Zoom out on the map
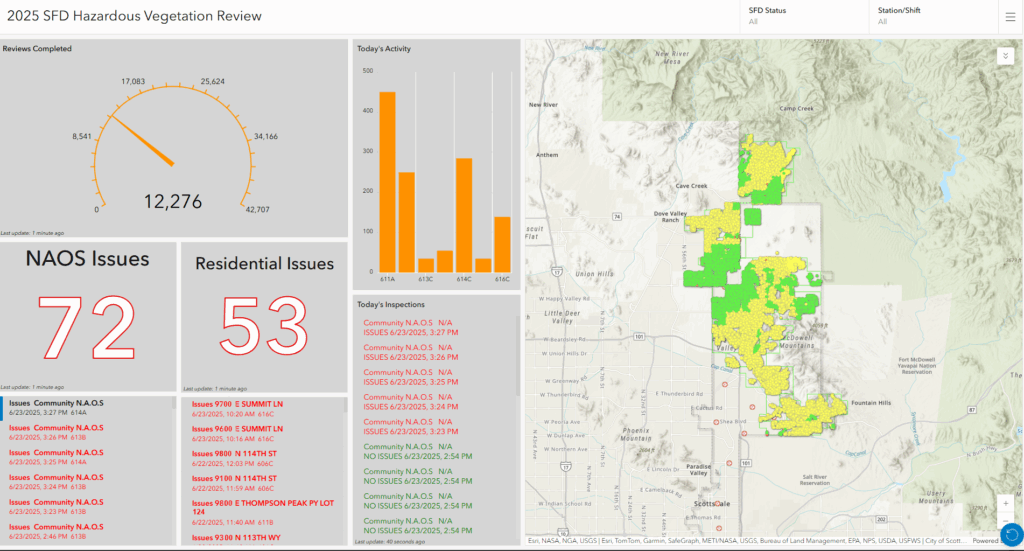 click(1006, 520)
